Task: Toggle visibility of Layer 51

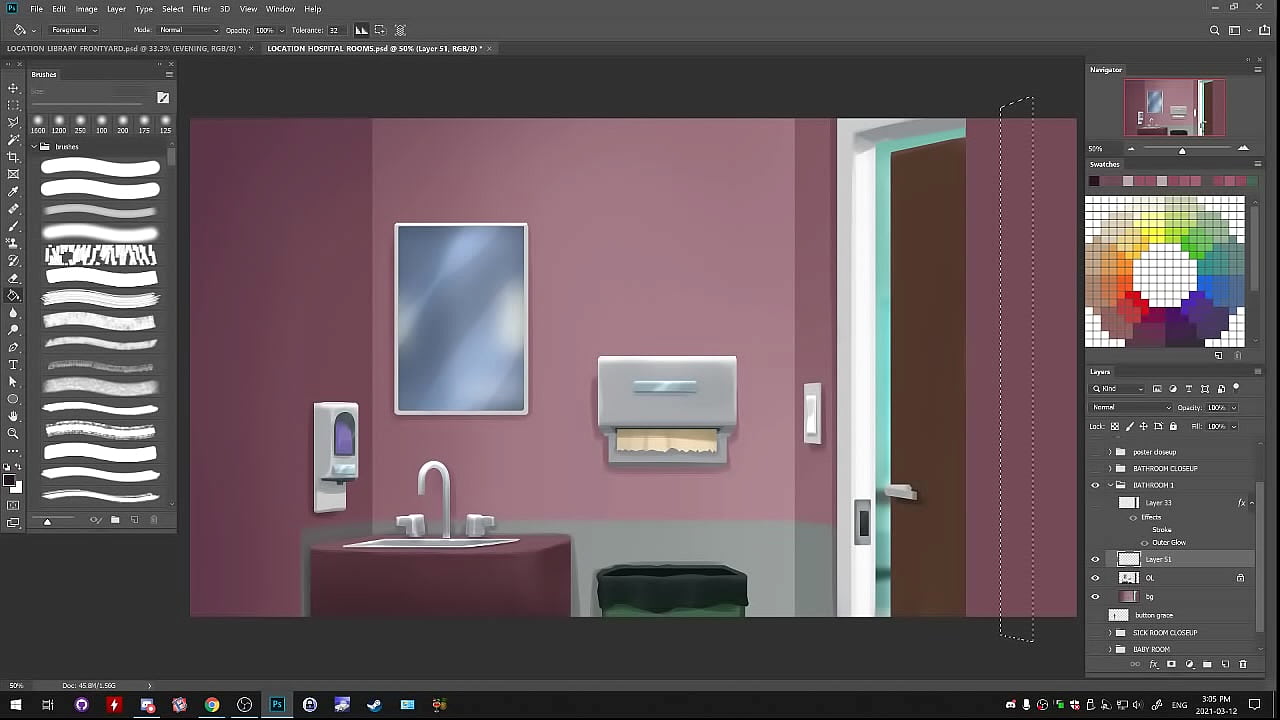Action: coord(1095,560)
